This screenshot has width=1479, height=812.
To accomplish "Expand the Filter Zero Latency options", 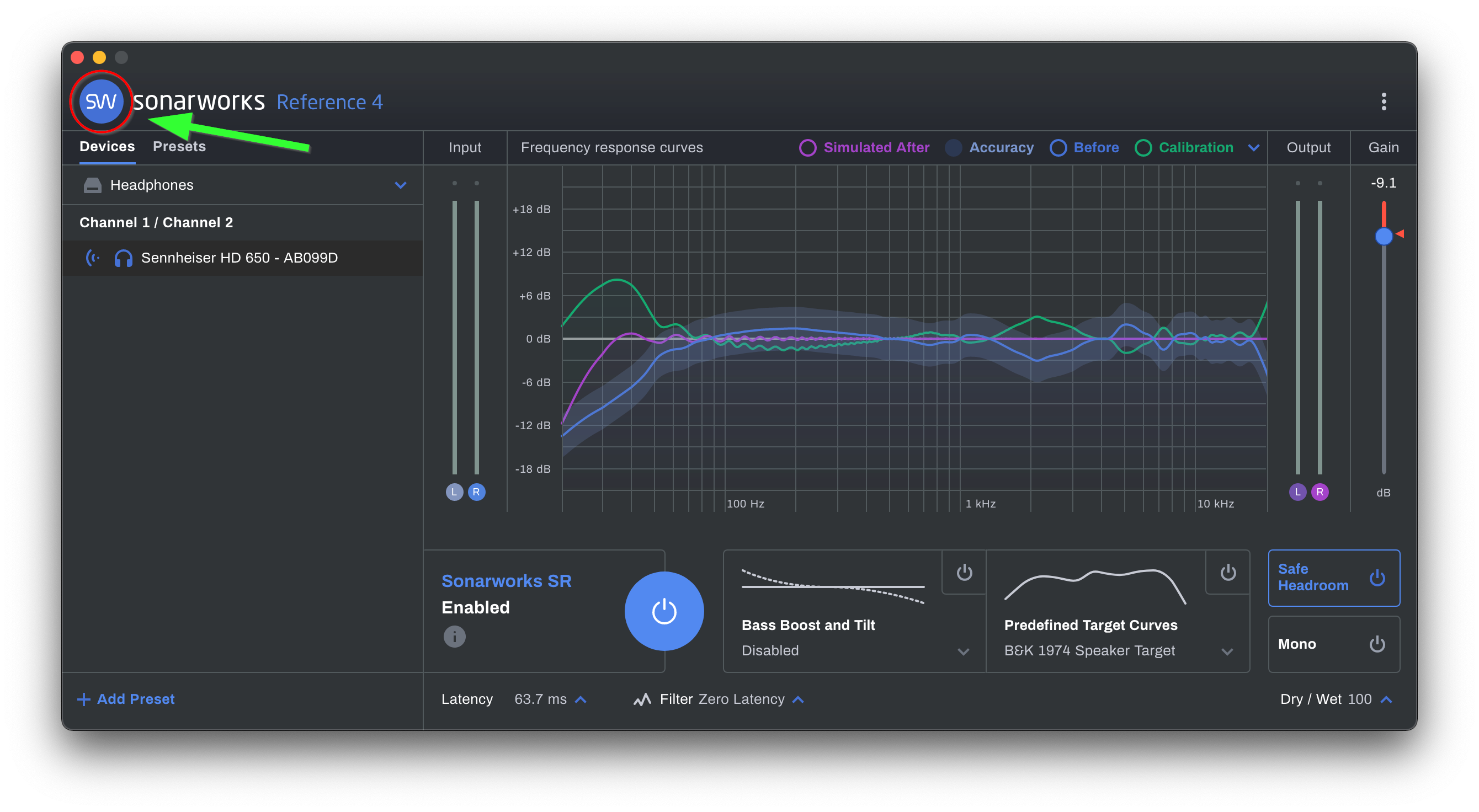I will point(798,699).
